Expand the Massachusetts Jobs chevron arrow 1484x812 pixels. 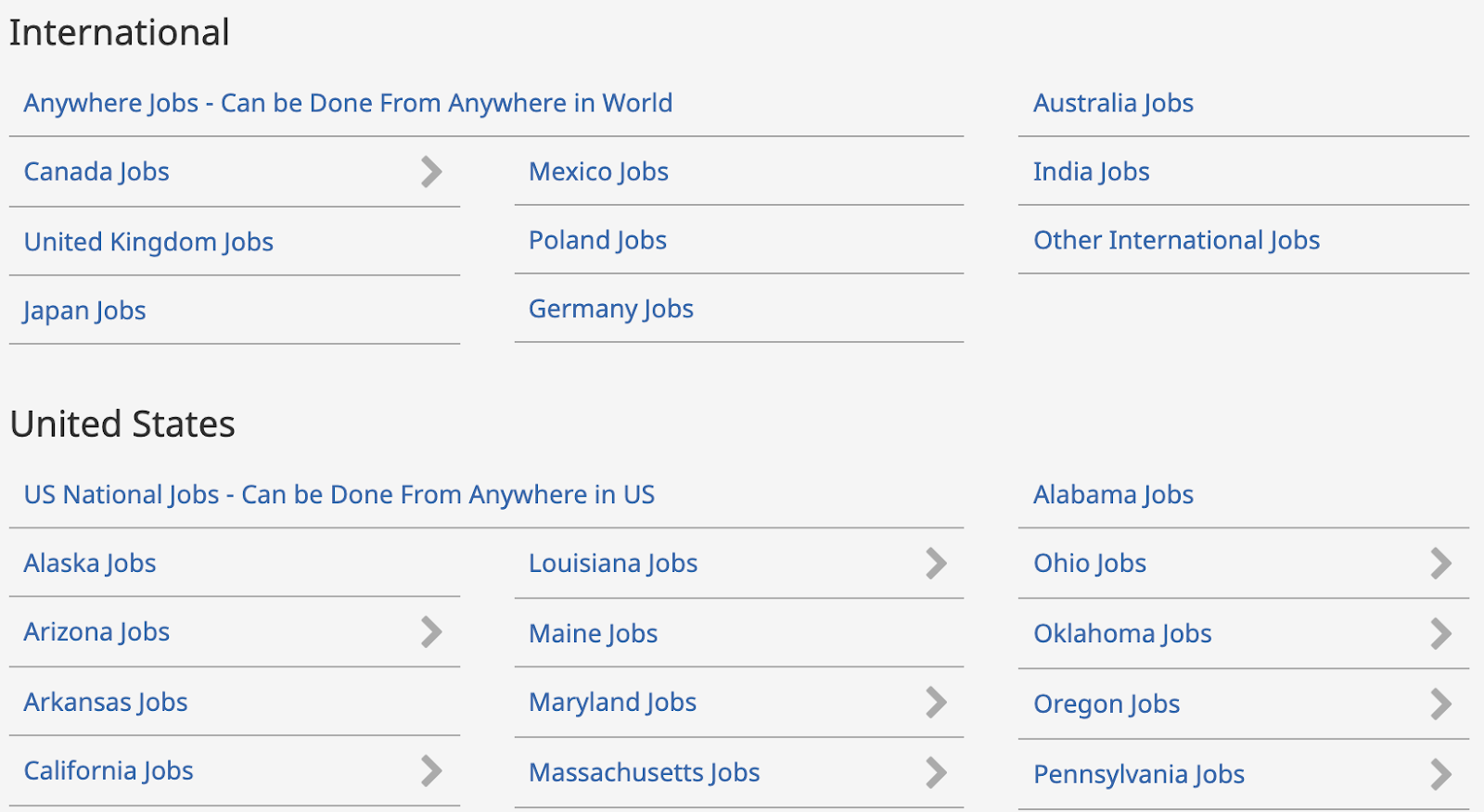coord(936,772)
